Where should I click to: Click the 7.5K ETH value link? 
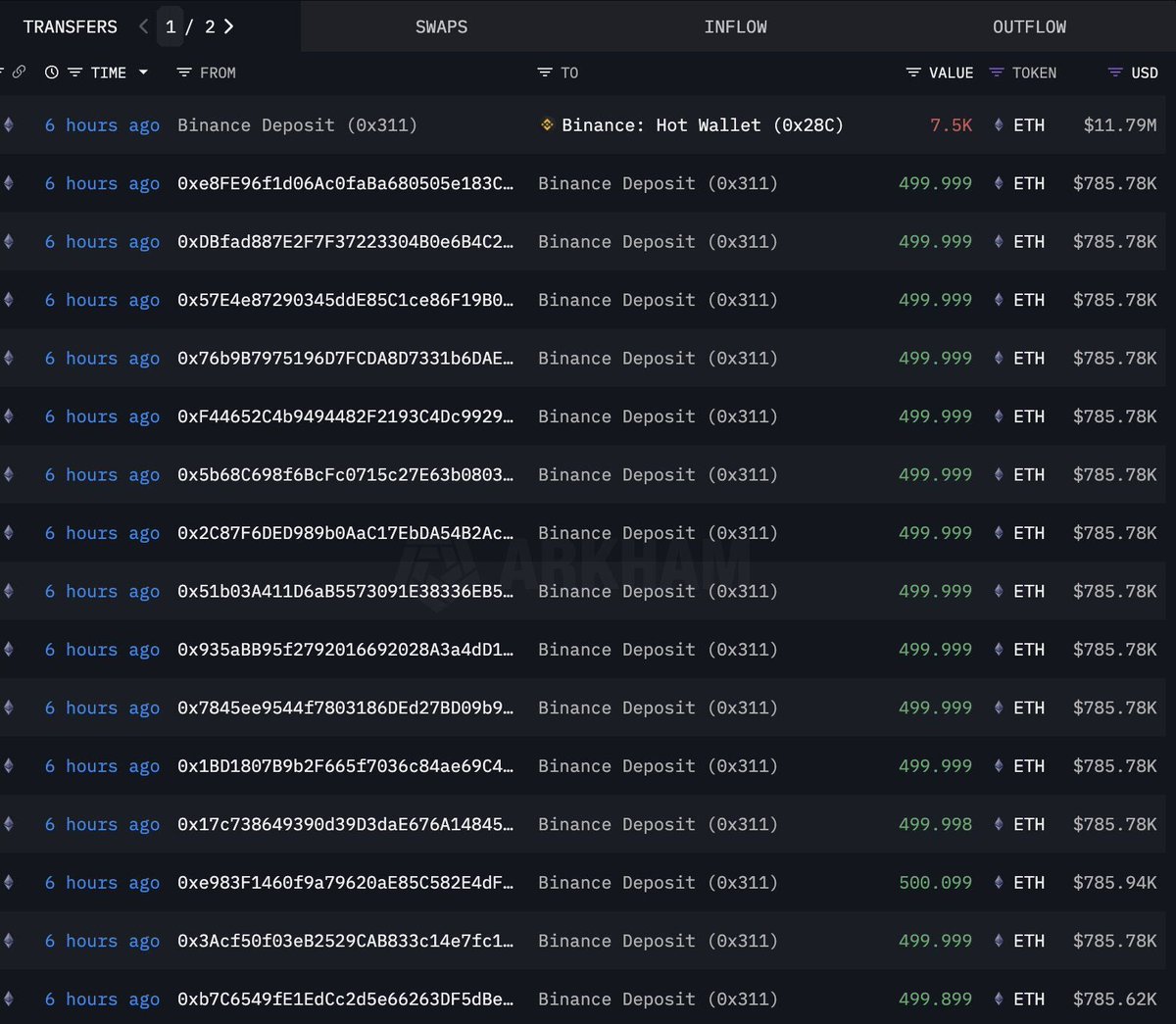(950, 124)
